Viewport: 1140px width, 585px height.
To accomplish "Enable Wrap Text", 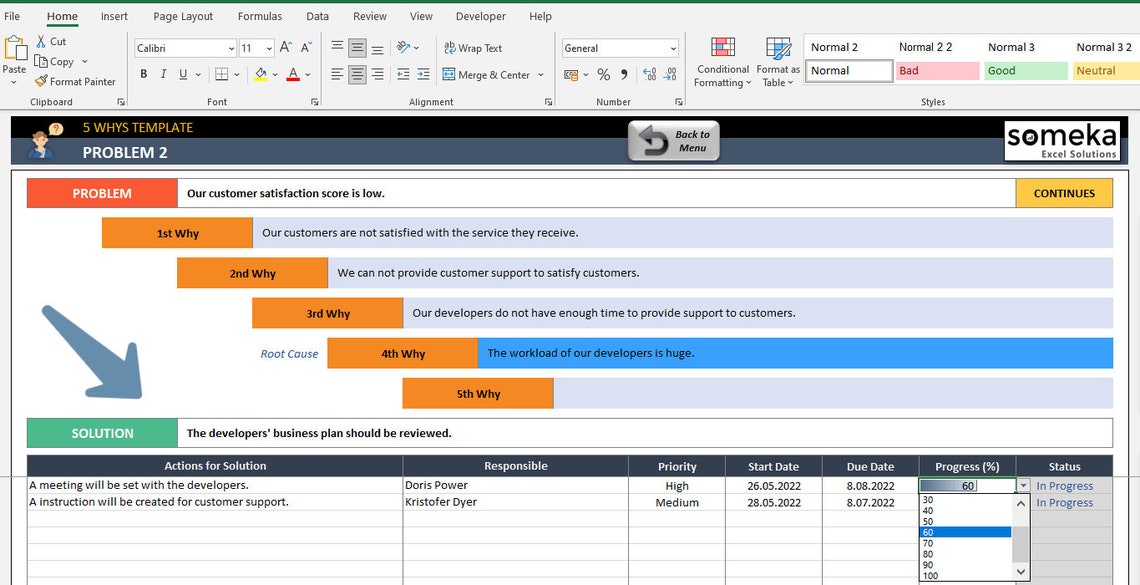I will (x=471, y=47).
